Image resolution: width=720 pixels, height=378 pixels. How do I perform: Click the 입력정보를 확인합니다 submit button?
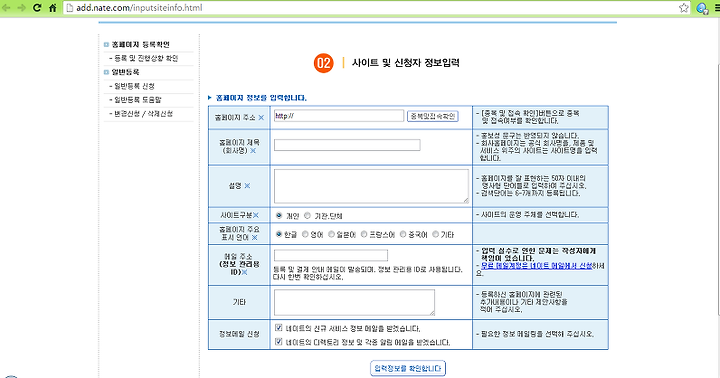pos(408,368)
